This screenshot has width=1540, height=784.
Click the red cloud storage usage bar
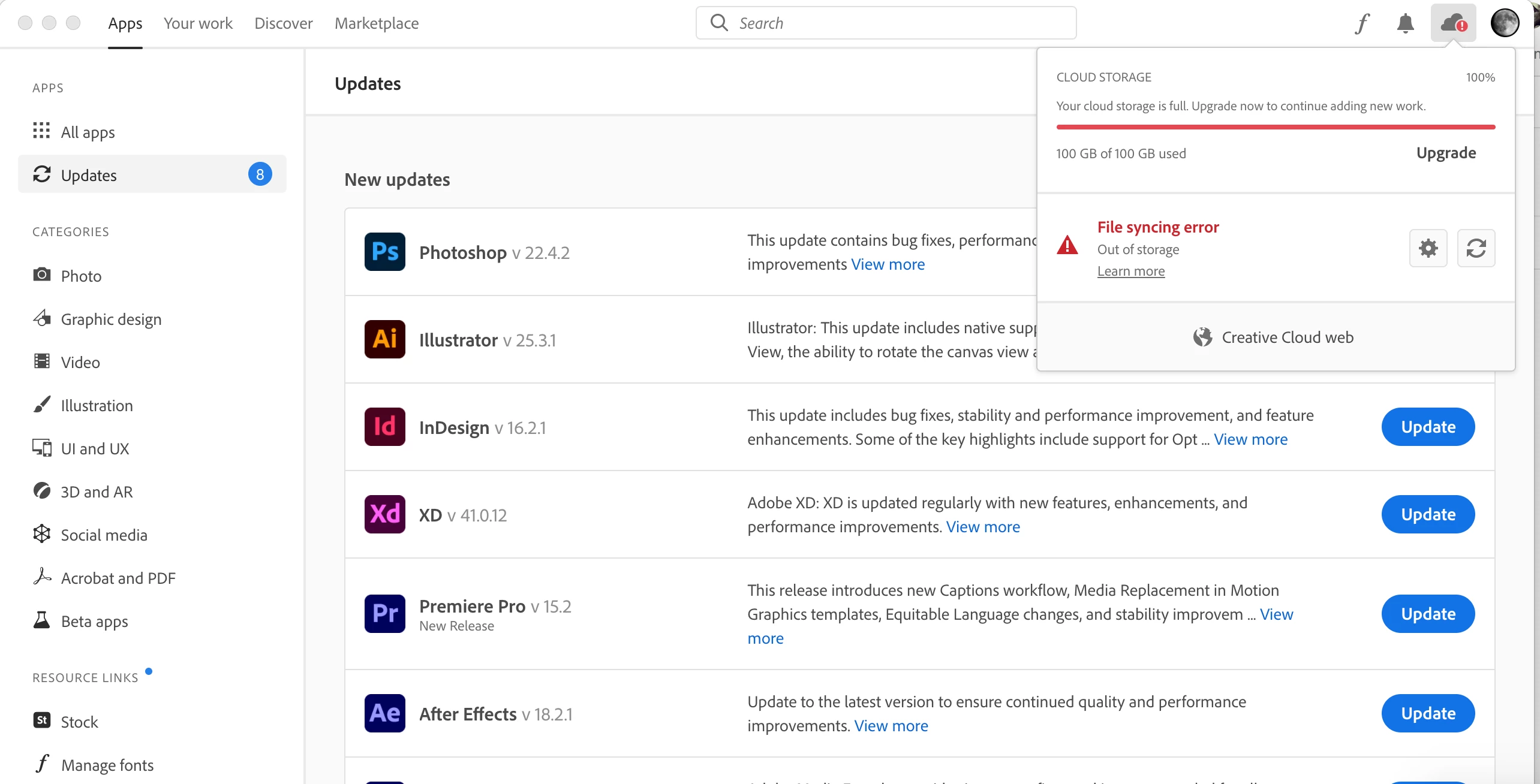pyautogui.click(x=1276, y=127)
